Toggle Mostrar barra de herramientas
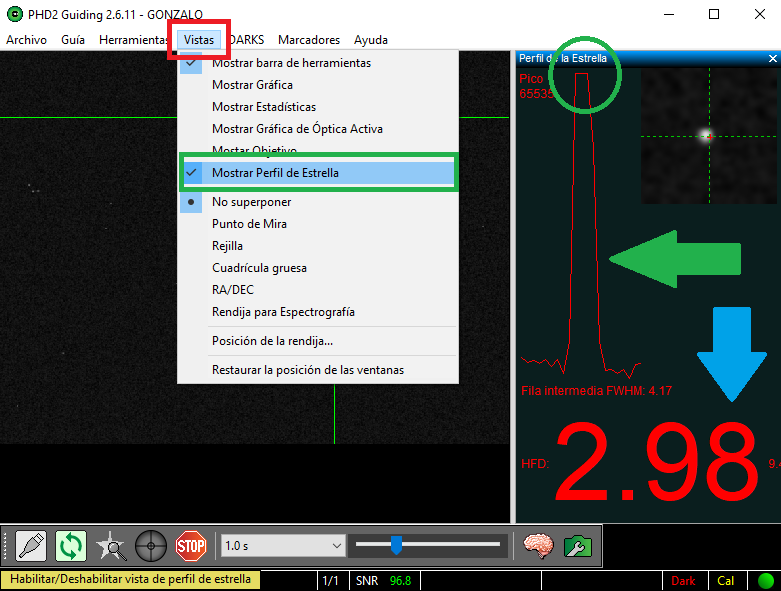The width and height of the screenshot is (781, 591). point(318,63)
